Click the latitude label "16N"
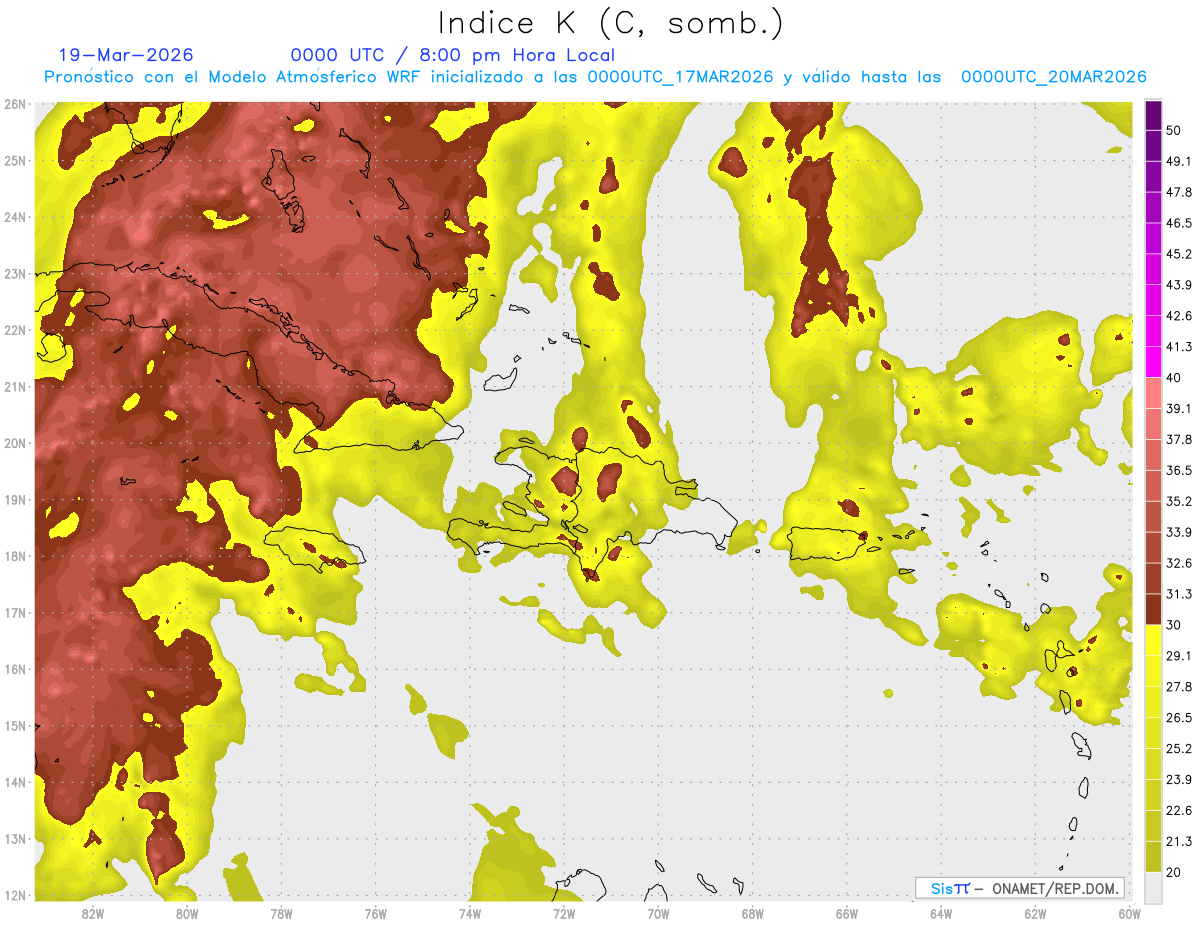The width and height of the screenshot is (1200, 927). pyautogui.click(x=15, y=669)
